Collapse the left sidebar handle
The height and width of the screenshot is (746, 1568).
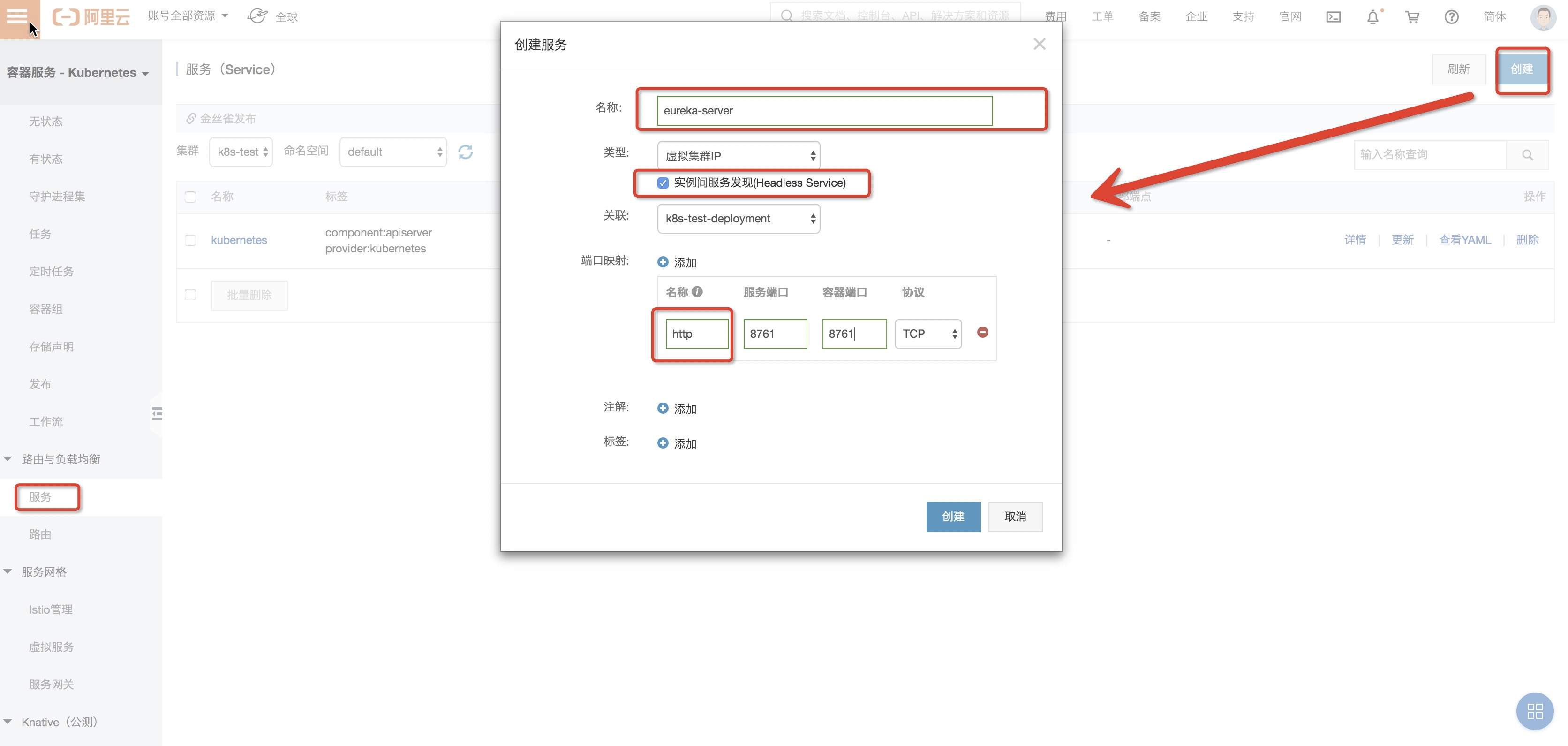[157, 414]
